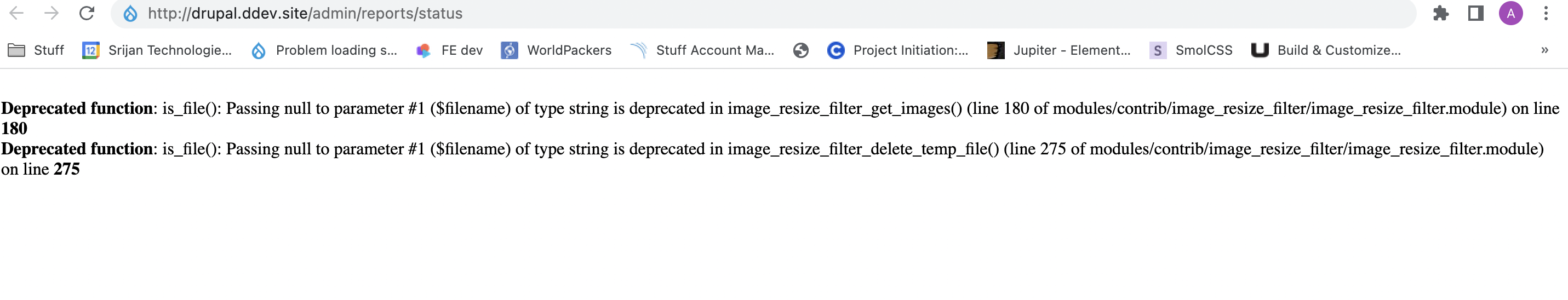Open the Stuff bookmarks folder
Screen dimensions: 1568x300
pos(36,50)
